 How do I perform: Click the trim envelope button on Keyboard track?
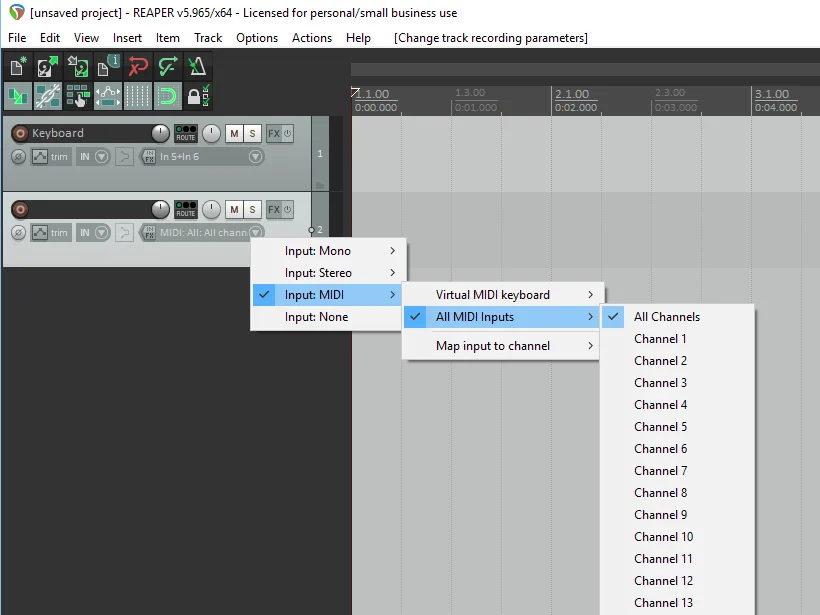click(50, 156)
